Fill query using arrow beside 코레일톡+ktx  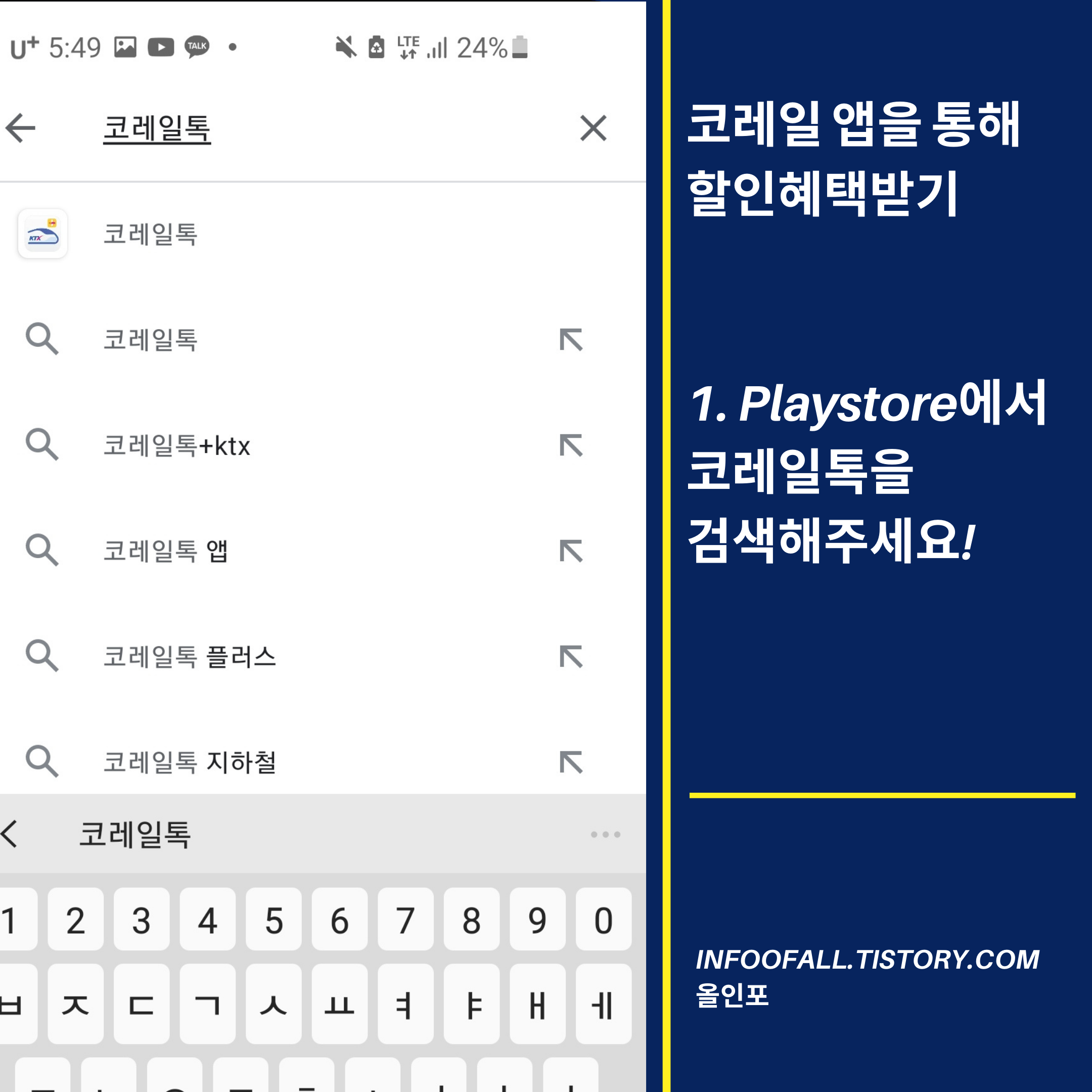571,445
